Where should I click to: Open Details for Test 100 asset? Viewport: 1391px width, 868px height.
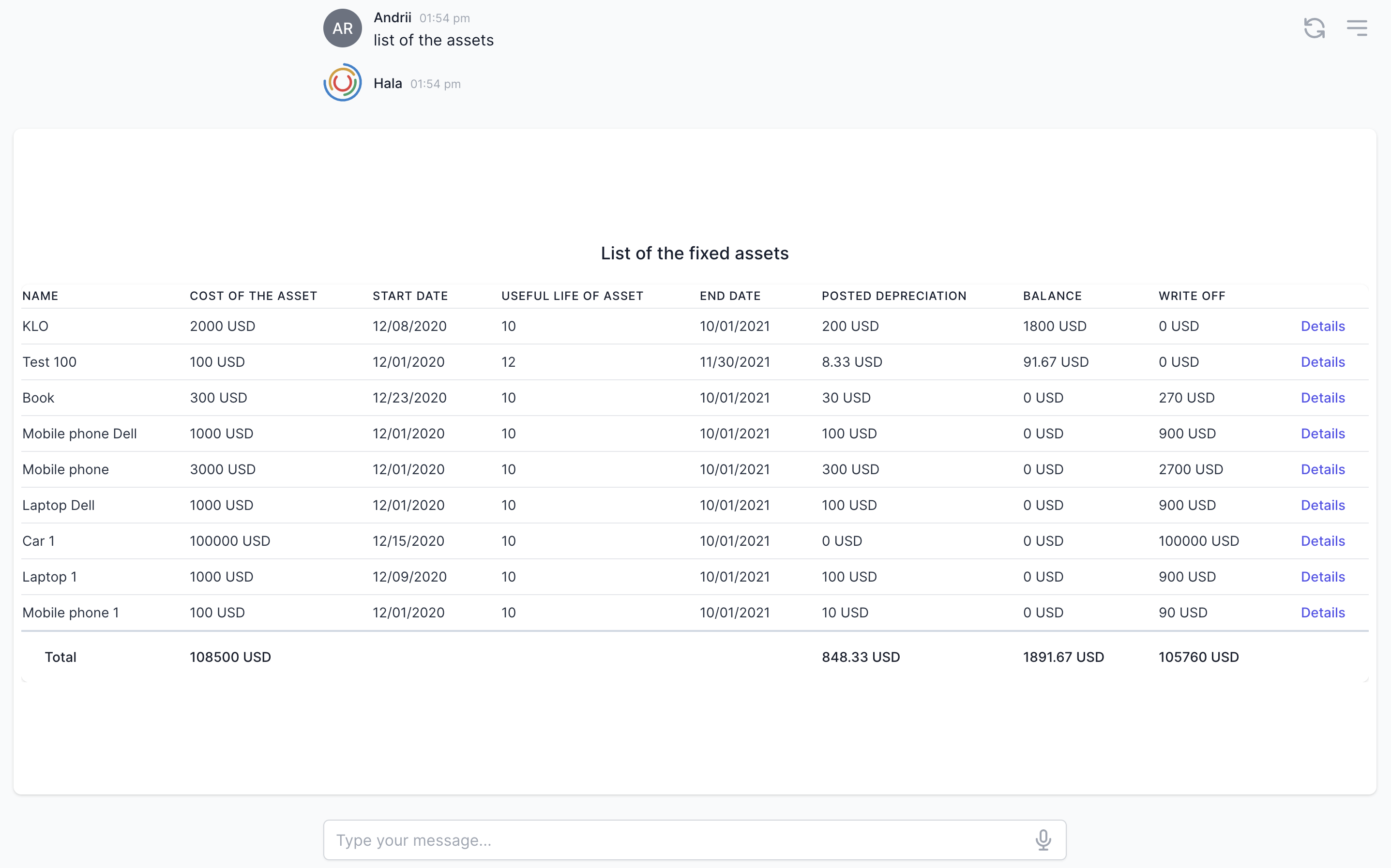(x=1322, y=362)
